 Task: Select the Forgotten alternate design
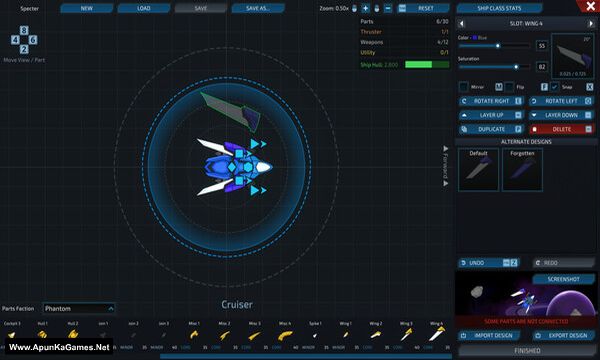[x=522, y=169]
